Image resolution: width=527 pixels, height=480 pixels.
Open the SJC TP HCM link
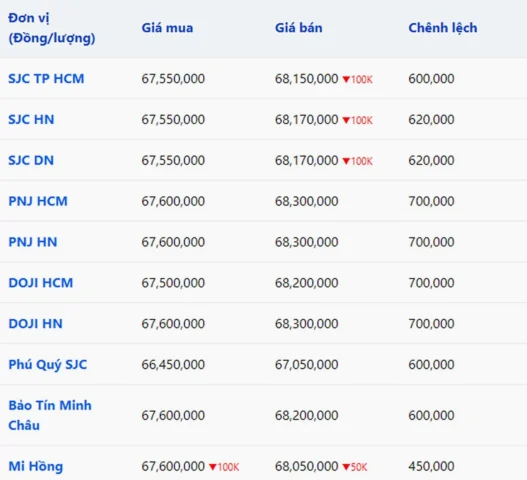pos(46,79)
